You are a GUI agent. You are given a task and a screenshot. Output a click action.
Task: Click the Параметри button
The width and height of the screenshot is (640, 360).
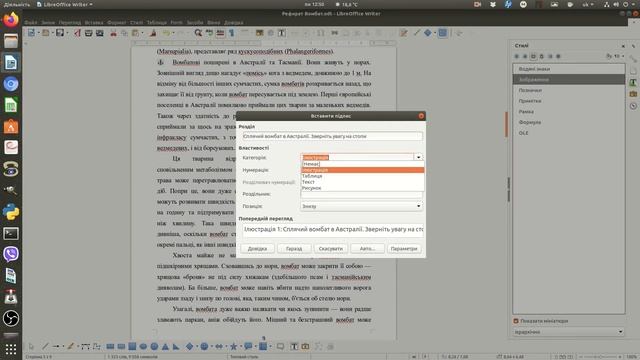(x=404, y=249)
